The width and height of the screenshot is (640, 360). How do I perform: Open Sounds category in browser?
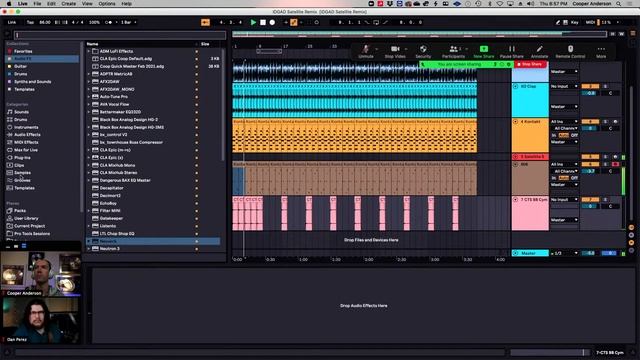pos(21,112)
